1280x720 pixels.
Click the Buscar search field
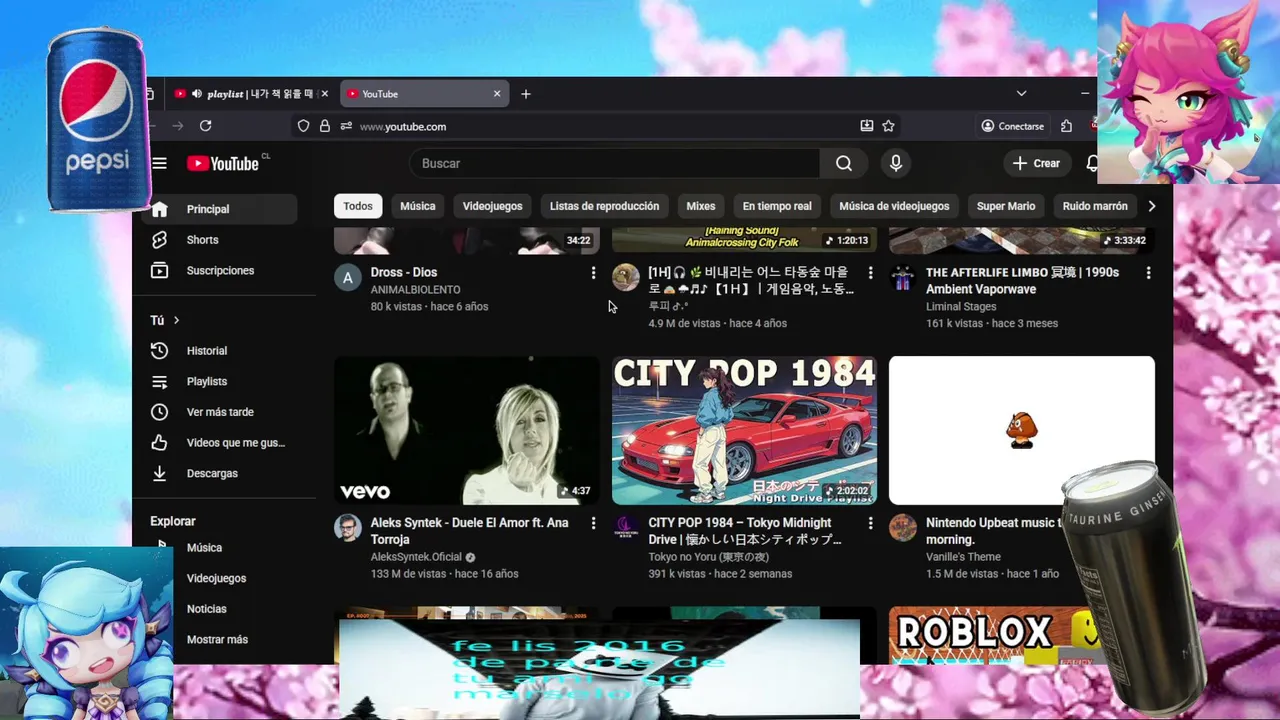coord(615,163)
